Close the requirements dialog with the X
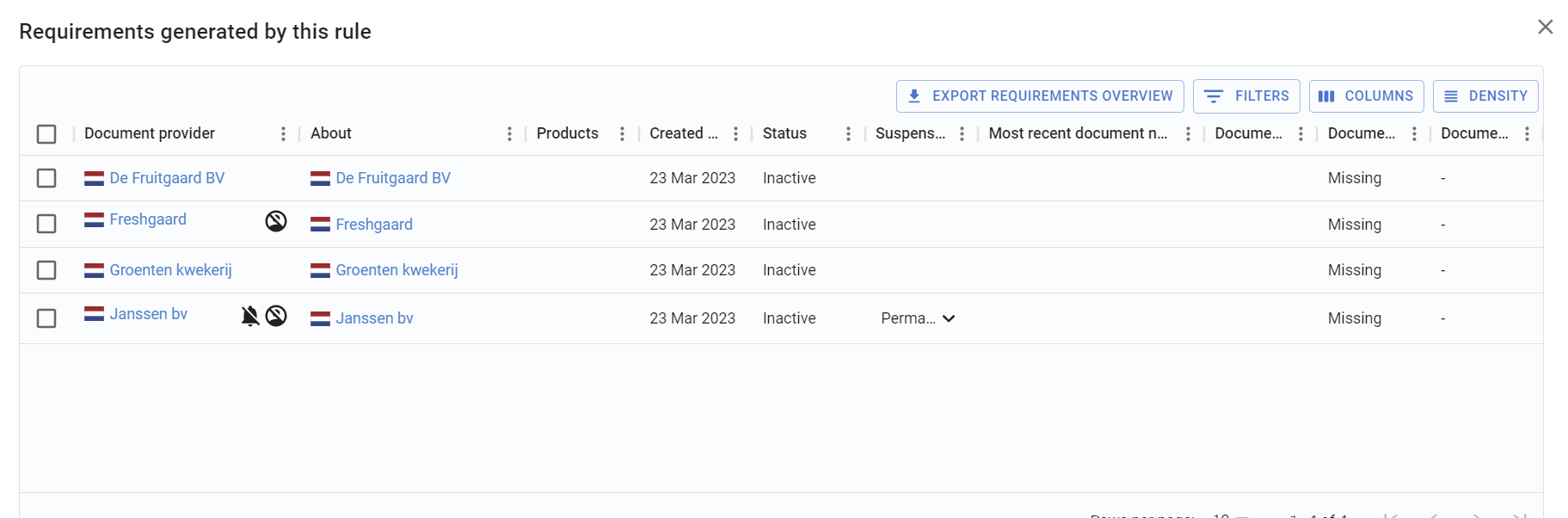 [1546, 27]
